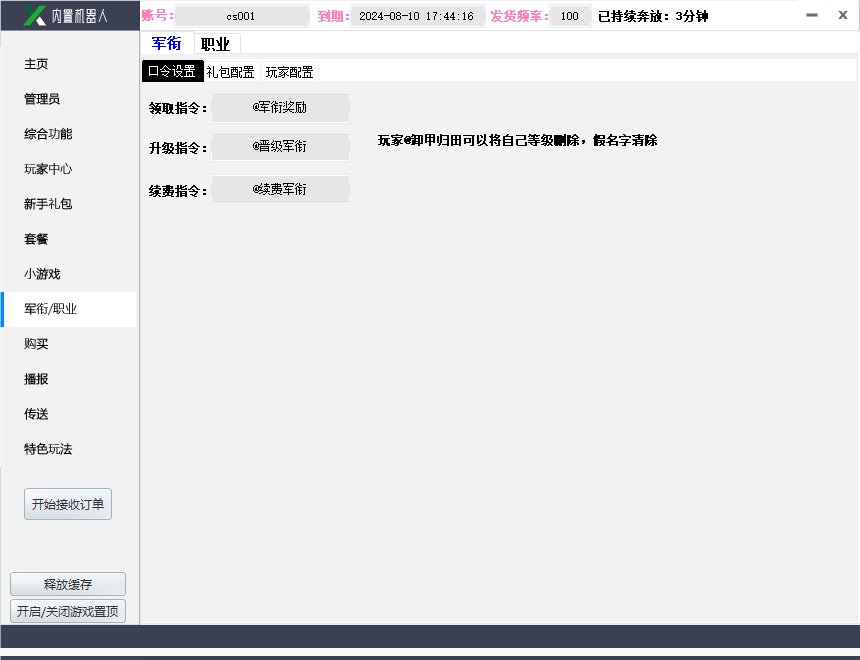Viewport: 860px width, 660px height.
Task: Open the 购买 page
Action: (x=36, y=344)
